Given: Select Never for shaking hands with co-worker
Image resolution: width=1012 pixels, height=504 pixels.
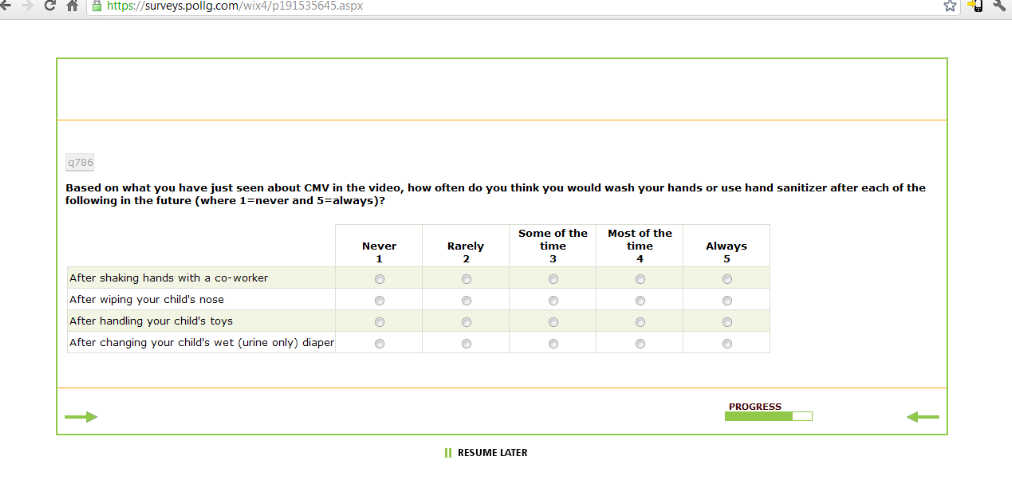Looking at the screenshot, I should click(x=380, y=279).
